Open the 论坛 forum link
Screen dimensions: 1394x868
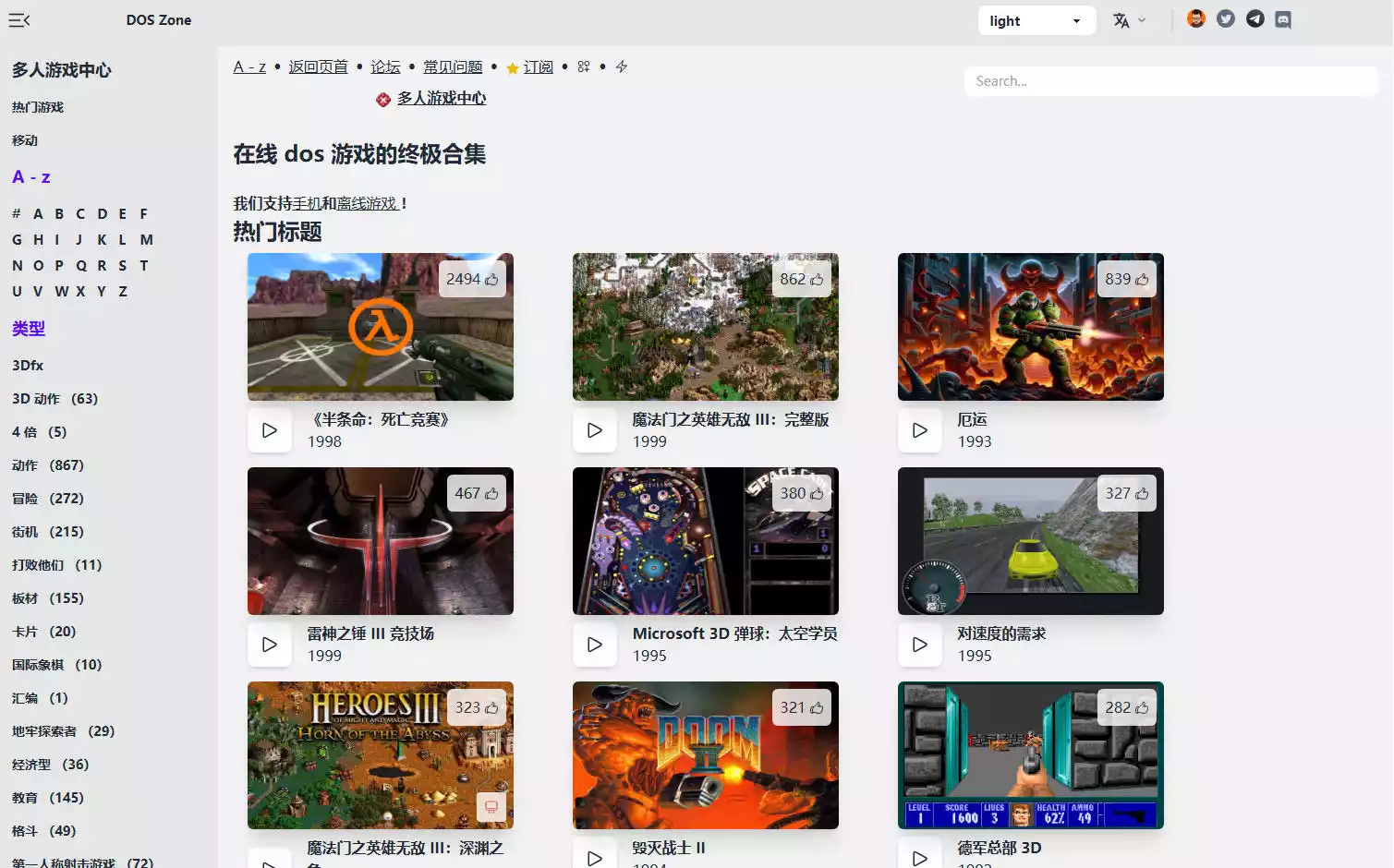[x=385, y=66]
